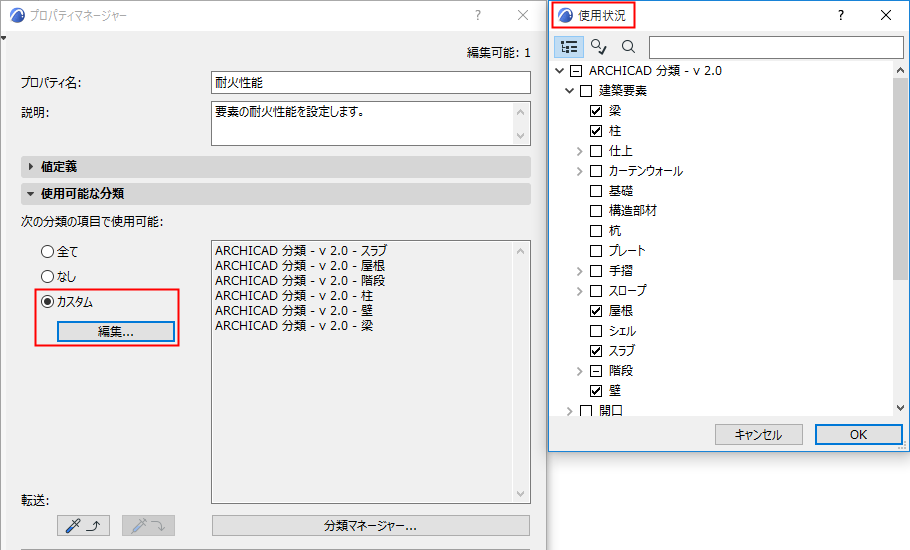Close the 使用状況 dialog
Viewport: 910px width, 550px height.
point(886,16)
